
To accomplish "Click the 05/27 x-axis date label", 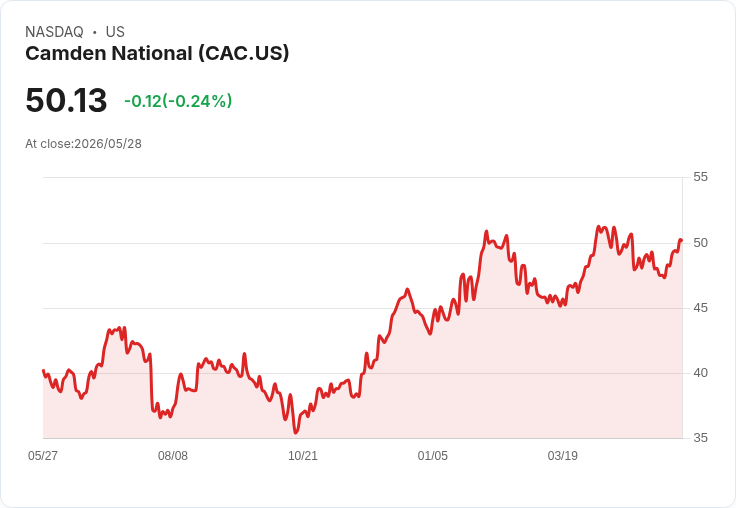I will (43, 455).
